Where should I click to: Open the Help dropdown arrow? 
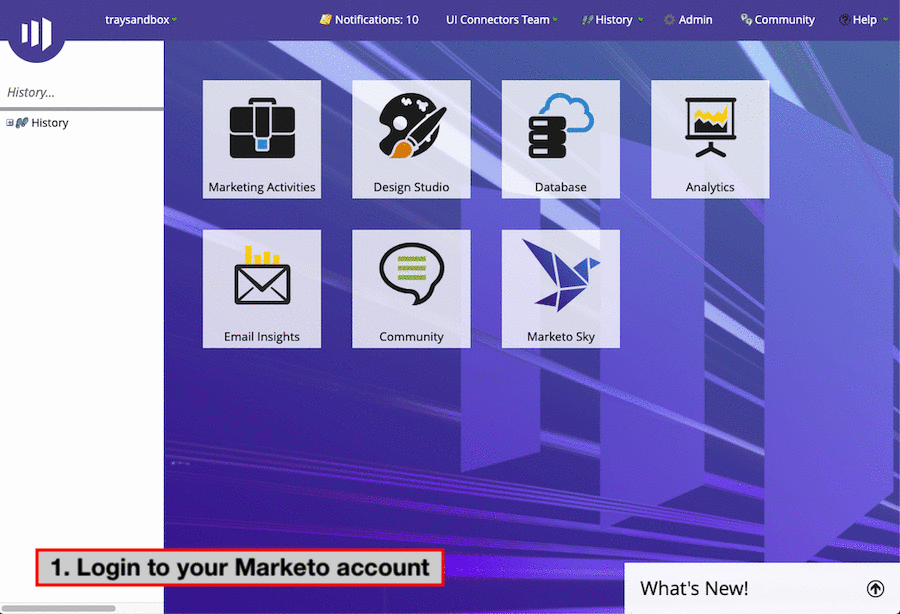click(x=886, y=20)
